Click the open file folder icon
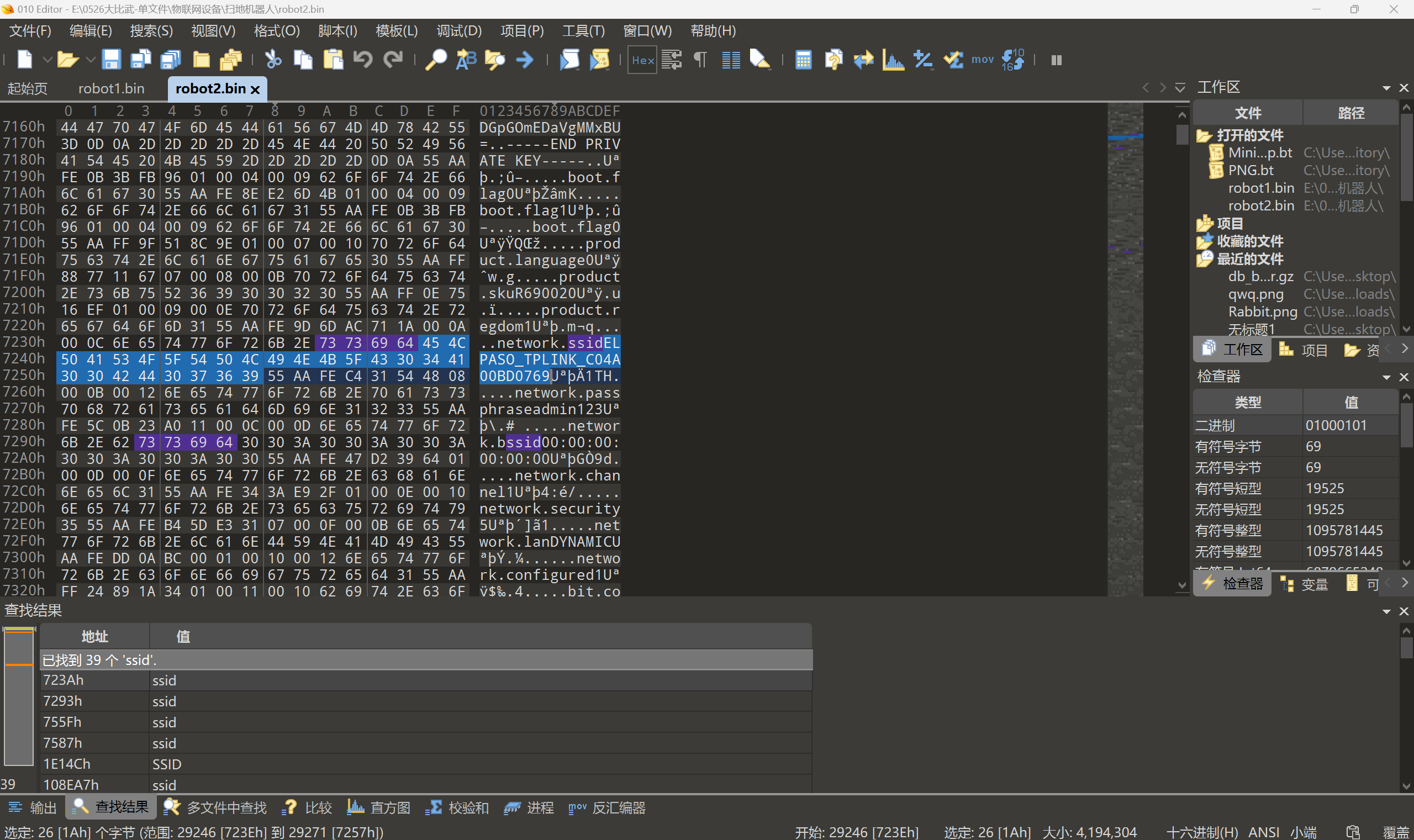This screenshot has height=840, width=1414. coord(67,60)
